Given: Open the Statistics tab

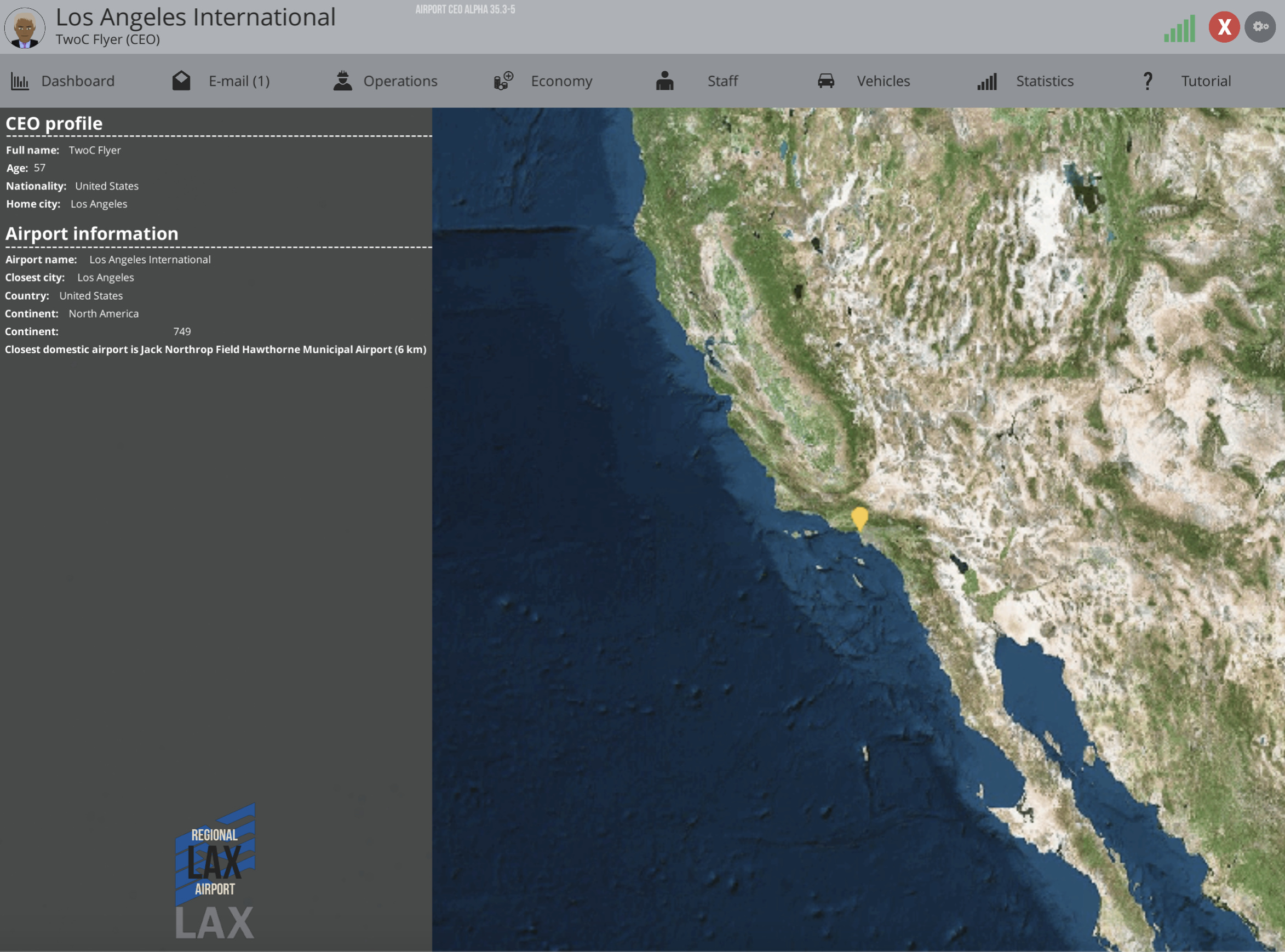Looking at the screenshot, I should pyautogui.click(x=1045, y=81).
